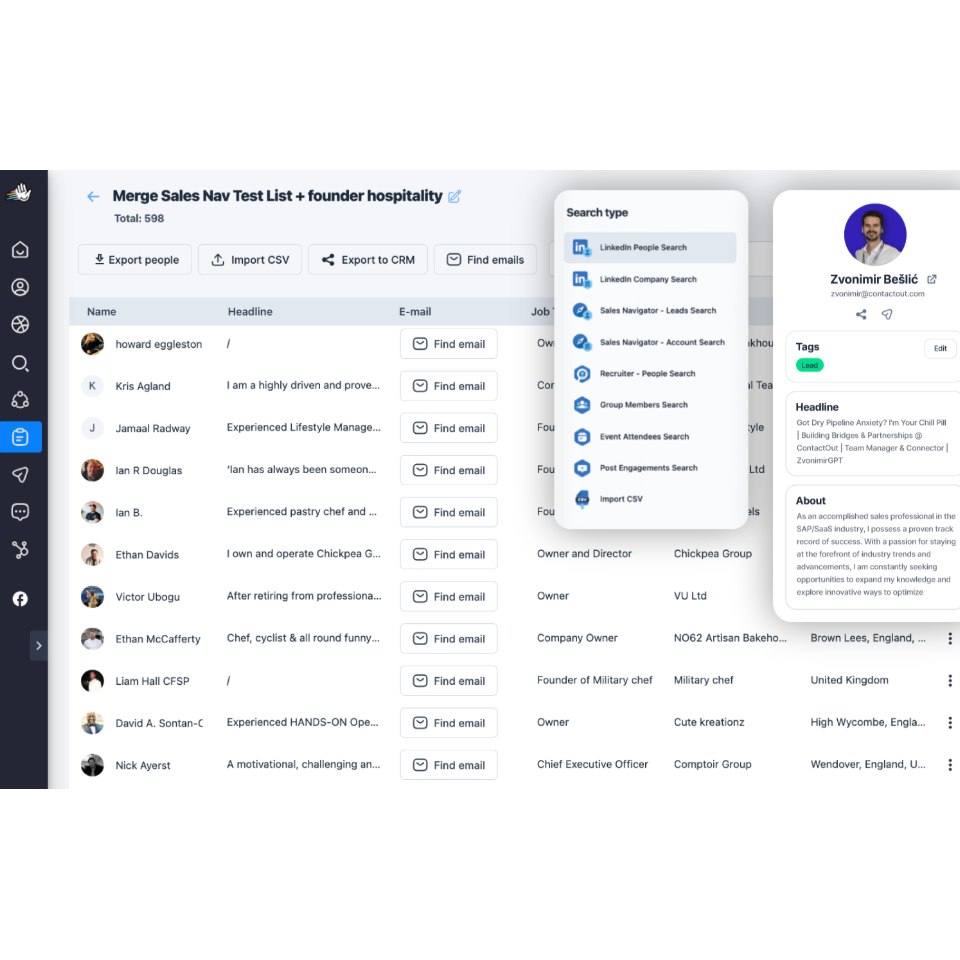Open Zvonimir Bešlić external profile link icon
960x960 pixels.
(x=932, y=279)
